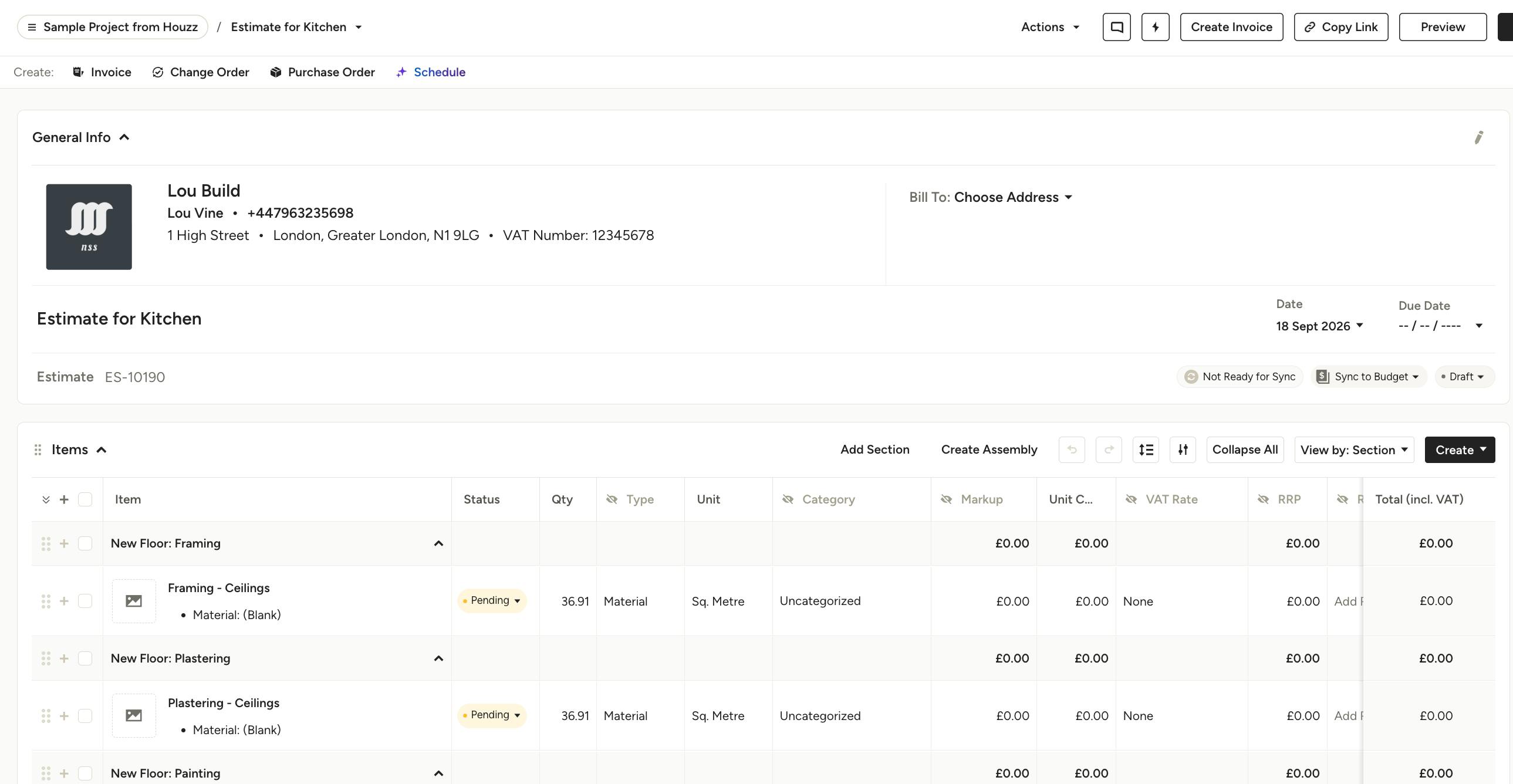Open the Draft status dropdown
The image size is (1513, 784).
1464,376
